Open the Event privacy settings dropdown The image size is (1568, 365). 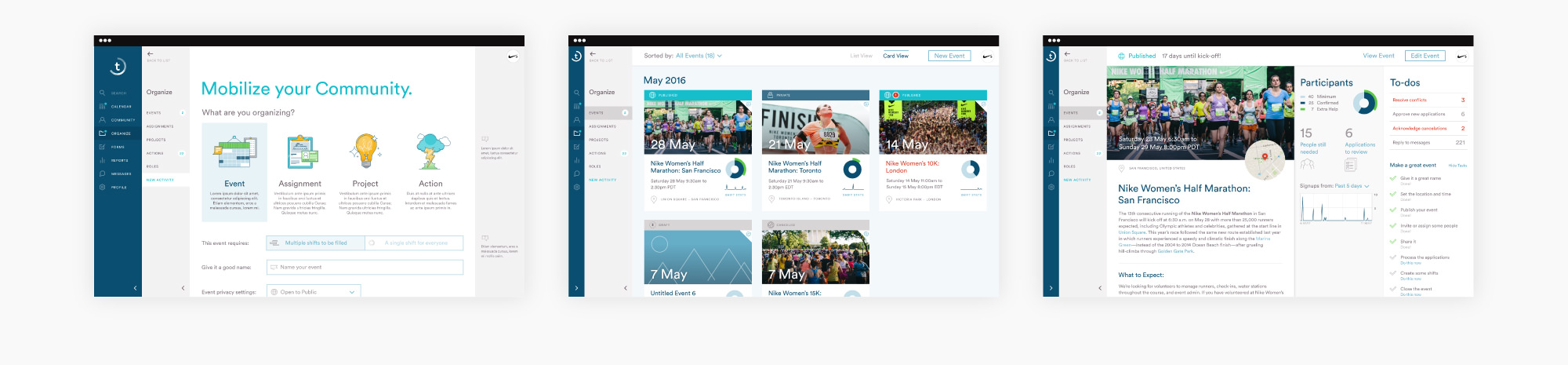[314, 292]
